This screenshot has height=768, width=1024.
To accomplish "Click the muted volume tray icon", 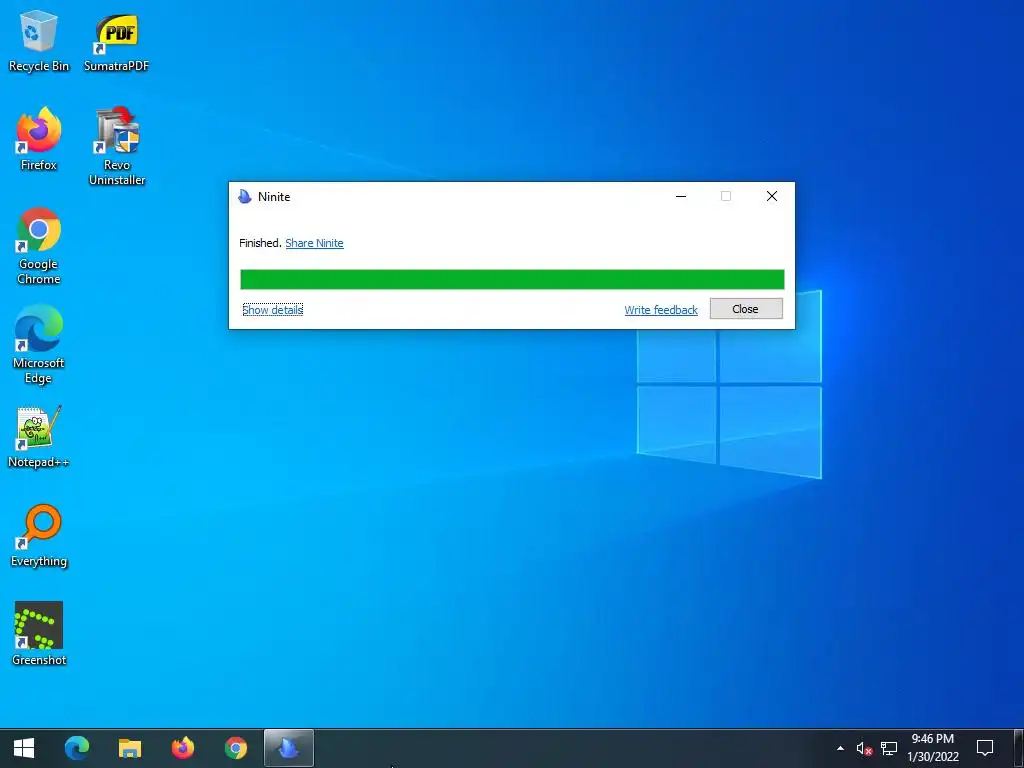I will tap(864, 748).
